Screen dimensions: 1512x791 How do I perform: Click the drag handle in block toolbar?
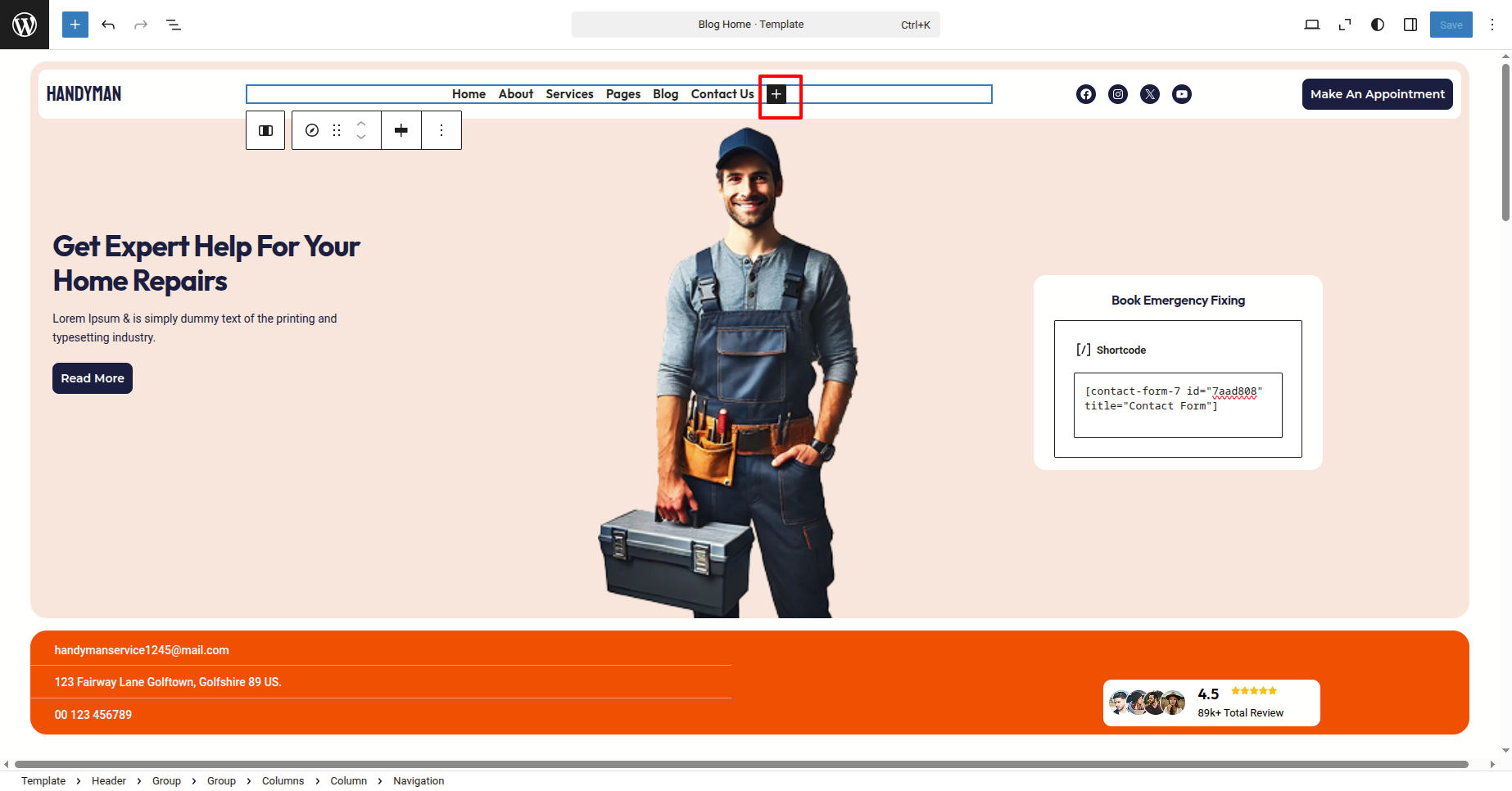337,130
